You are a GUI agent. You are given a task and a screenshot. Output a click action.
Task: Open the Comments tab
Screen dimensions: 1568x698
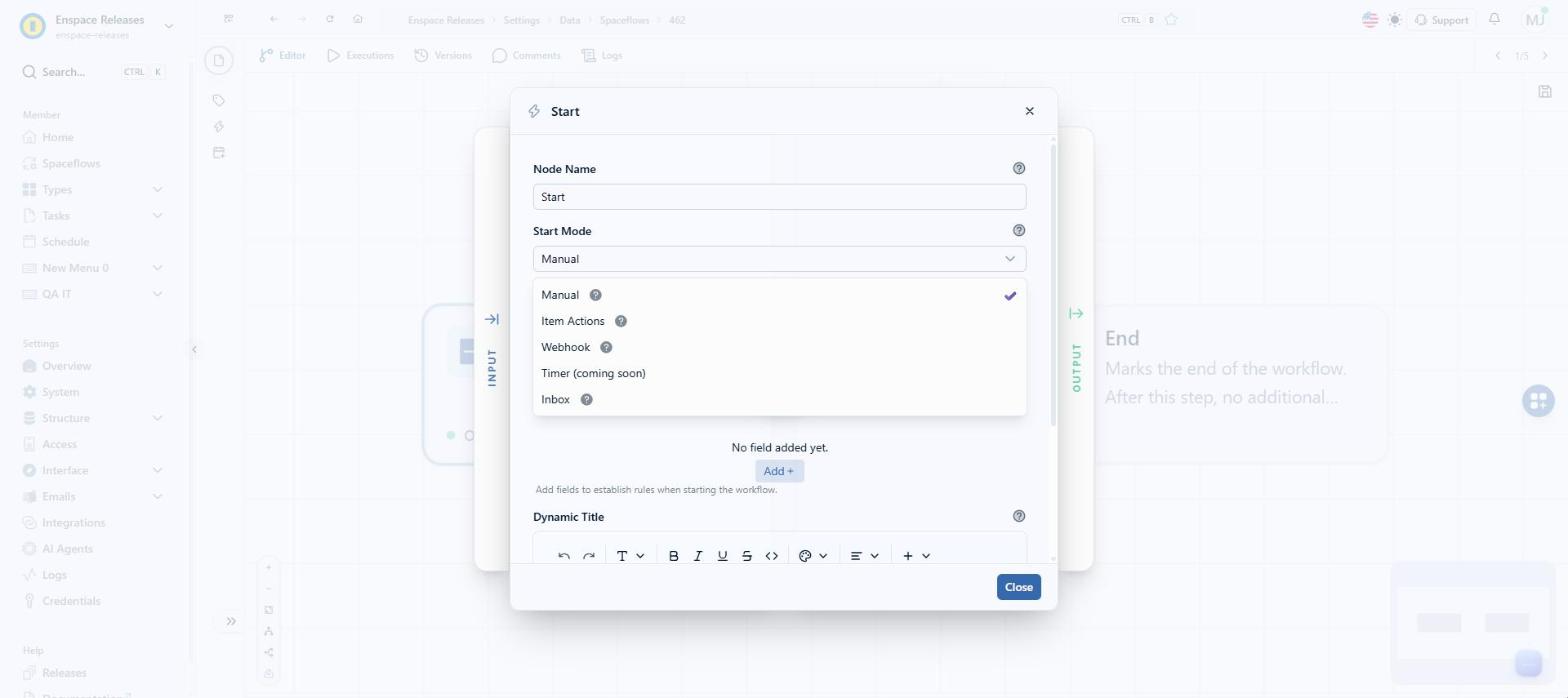pos(526,56)
